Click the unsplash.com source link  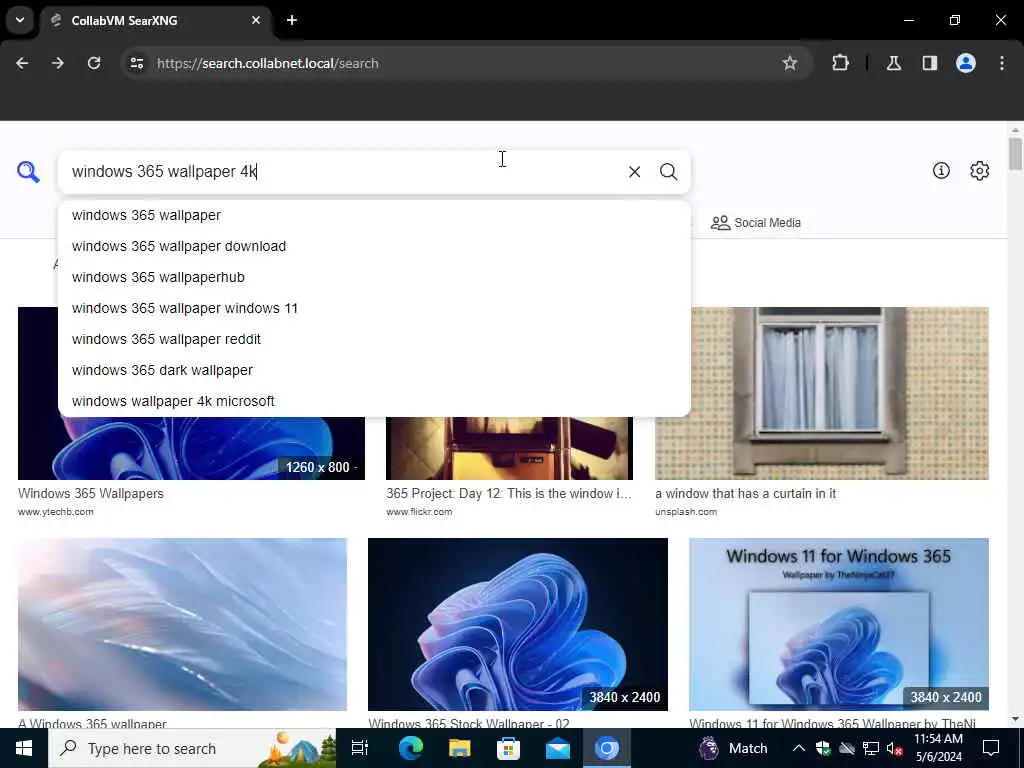tap(686, 512)
